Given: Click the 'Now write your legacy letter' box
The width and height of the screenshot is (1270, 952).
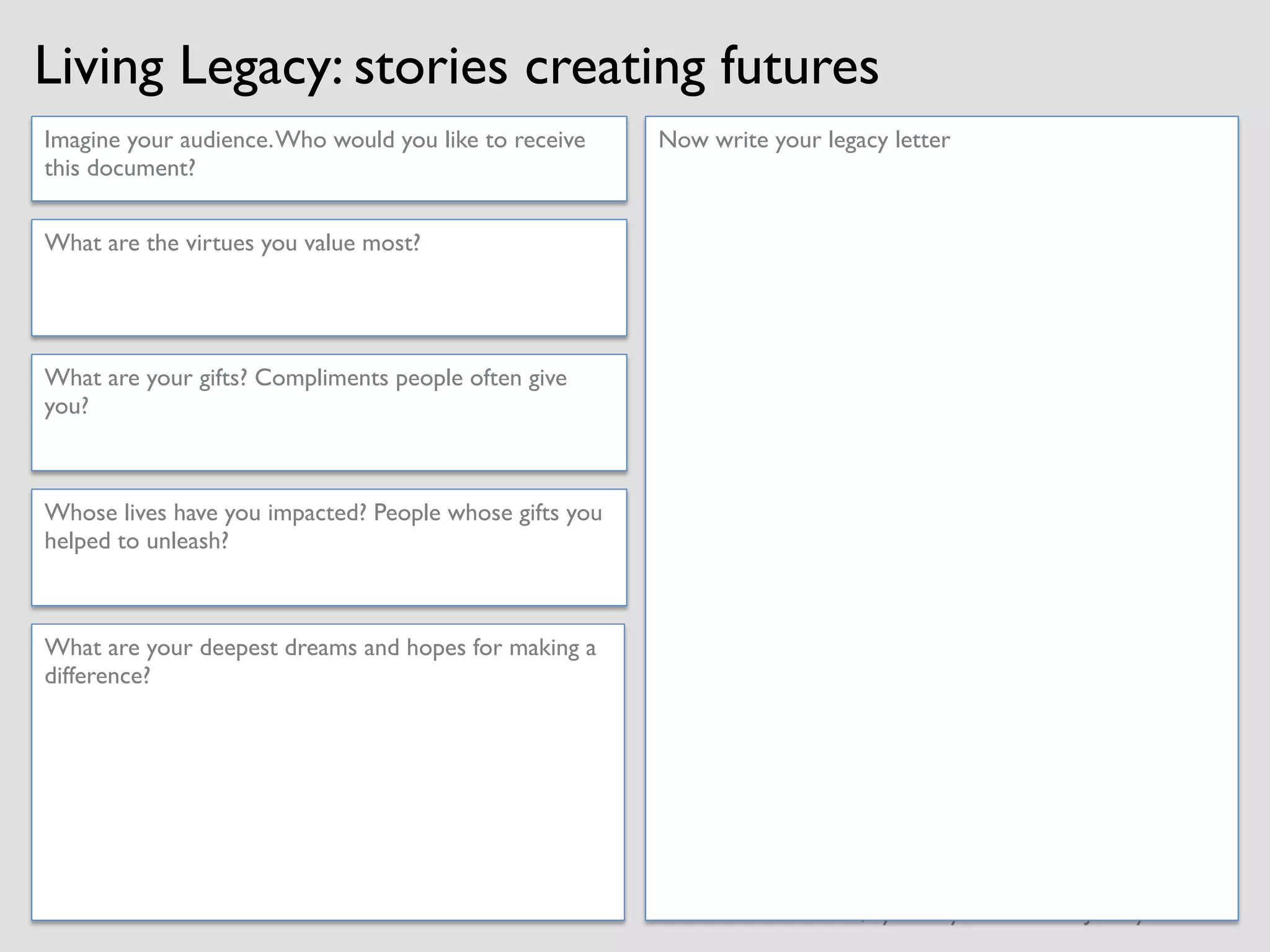Looking at the screenshot, I should pos(942,518).
